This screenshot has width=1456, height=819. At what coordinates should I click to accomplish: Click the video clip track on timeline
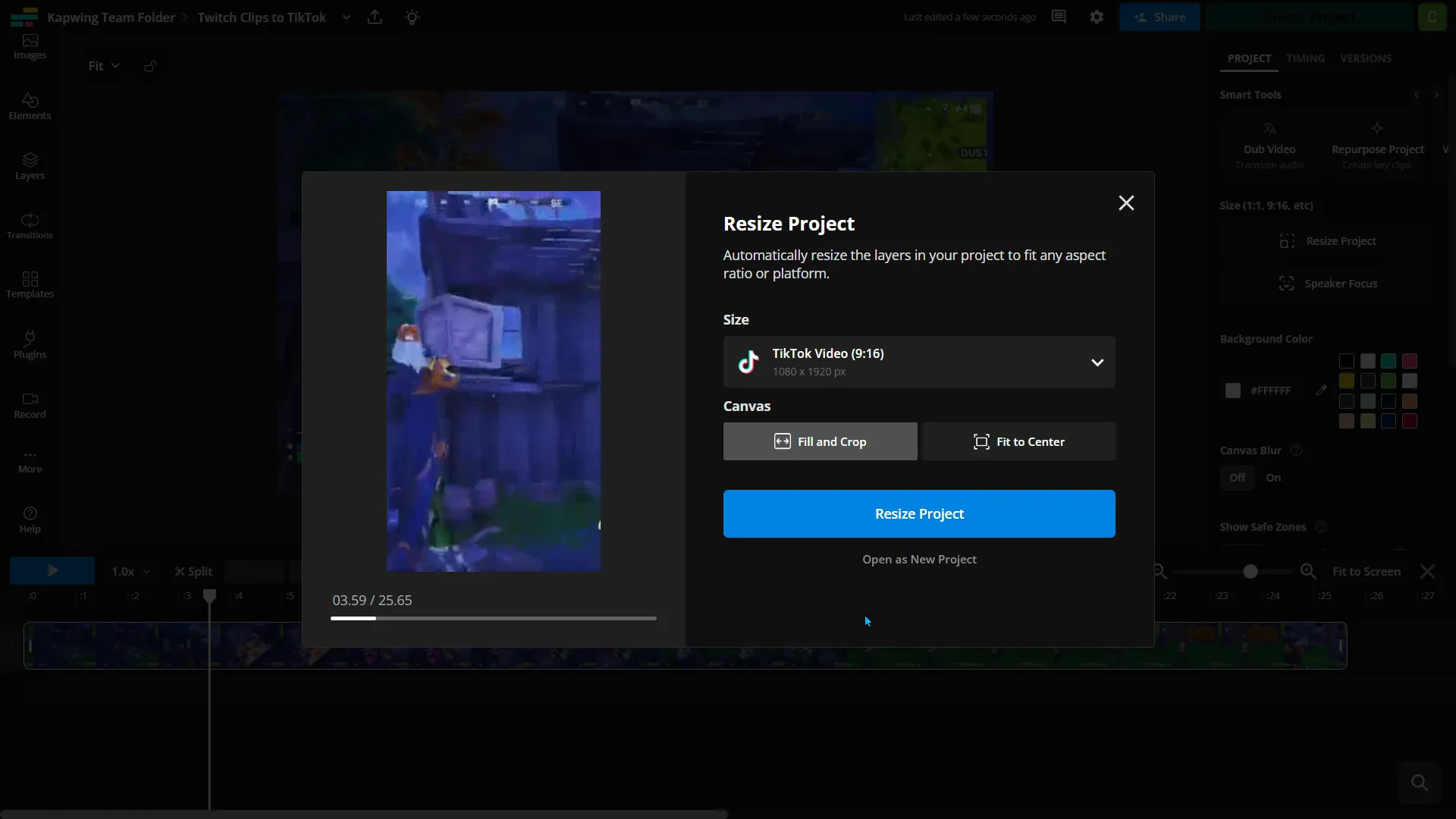[x=685, y=645]
